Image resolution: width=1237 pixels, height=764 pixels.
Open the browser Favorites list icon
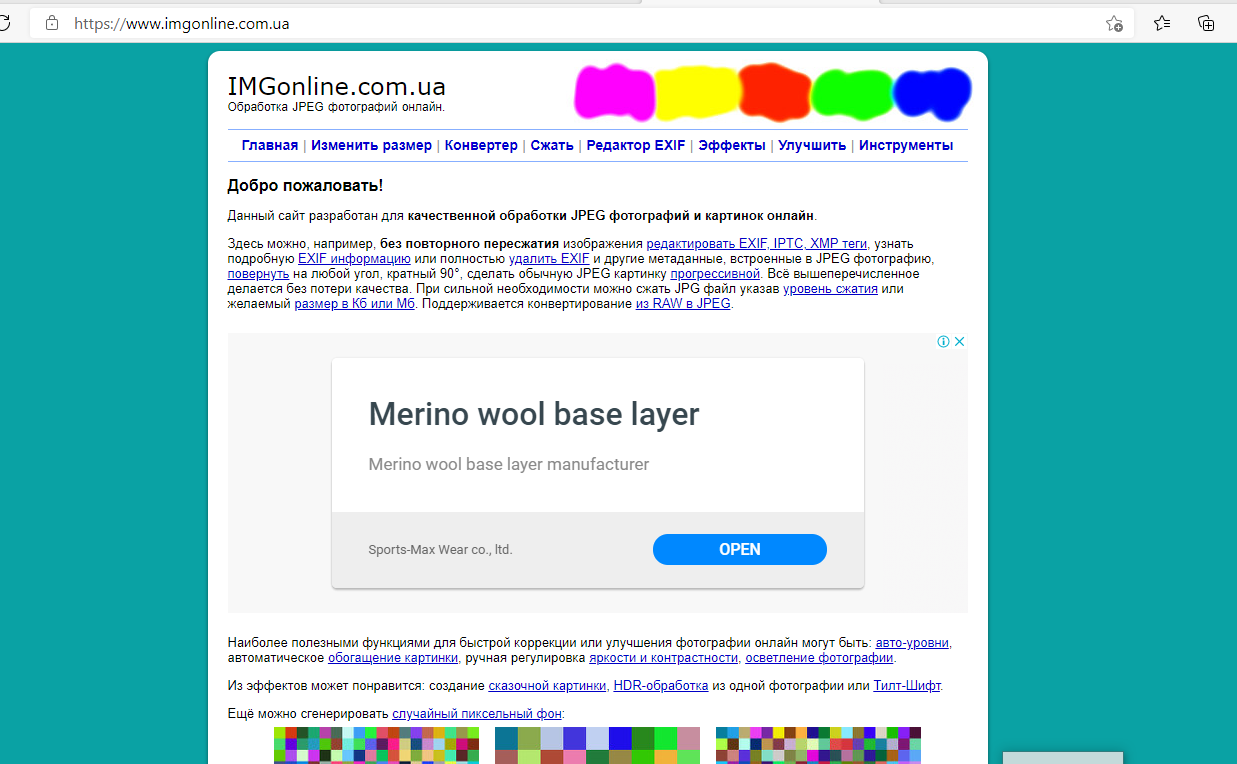pyautogui.click(x=1162, y=23)
